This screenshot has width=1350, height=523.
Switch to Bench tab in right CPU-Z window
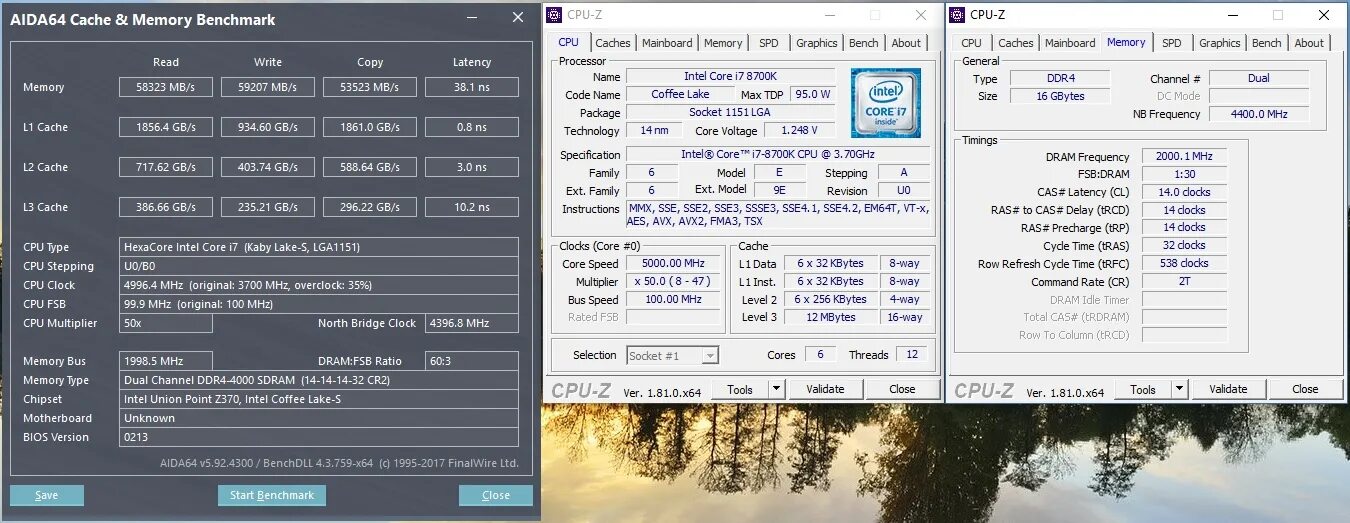[1267, 43]
